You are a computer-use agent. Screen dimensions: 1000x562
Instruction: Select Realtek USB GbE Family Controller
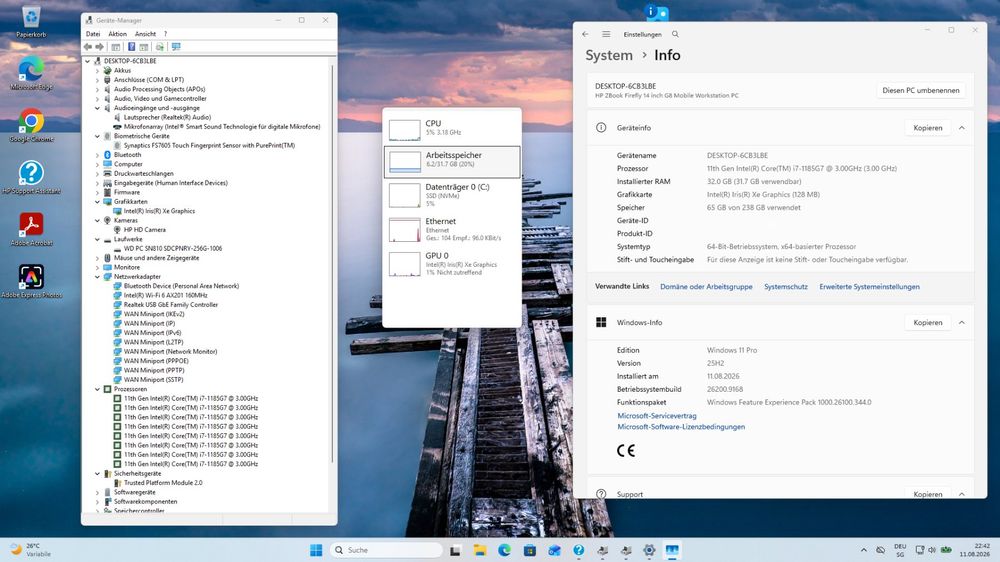(170, 305)
